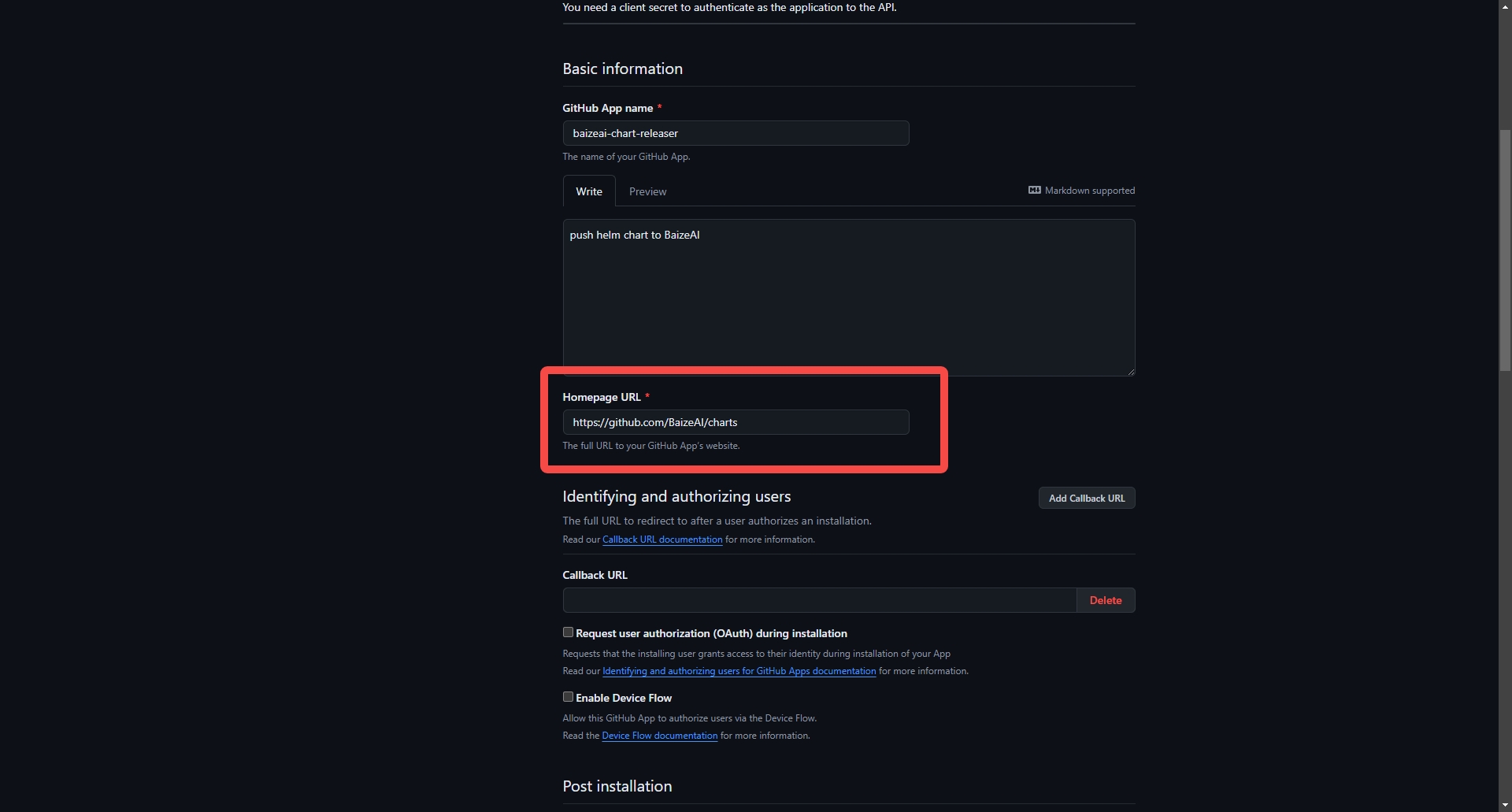Click the Markdown supported text link

click(1090, 191)
